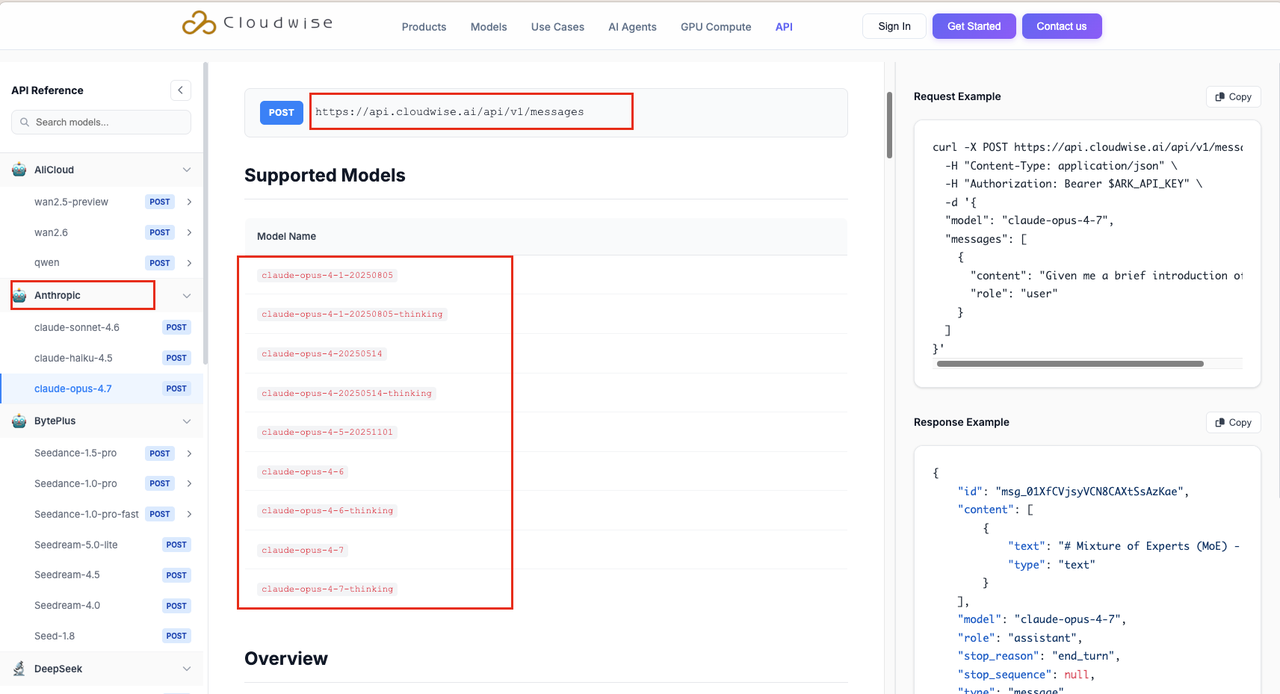Screen dimensions: 1280x694
Task: Click the Supported Models heading
Action: click(x=325, y=176)
